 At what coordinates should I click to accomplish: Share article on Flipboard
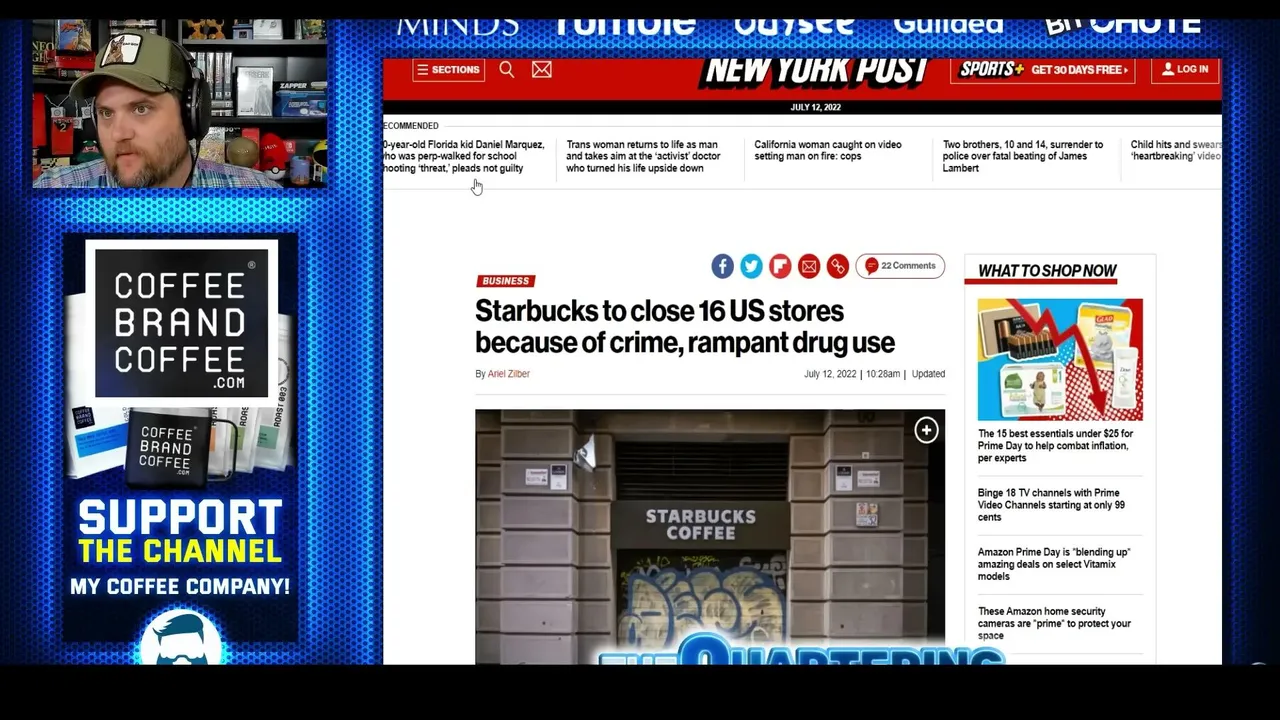pos(780,266)
